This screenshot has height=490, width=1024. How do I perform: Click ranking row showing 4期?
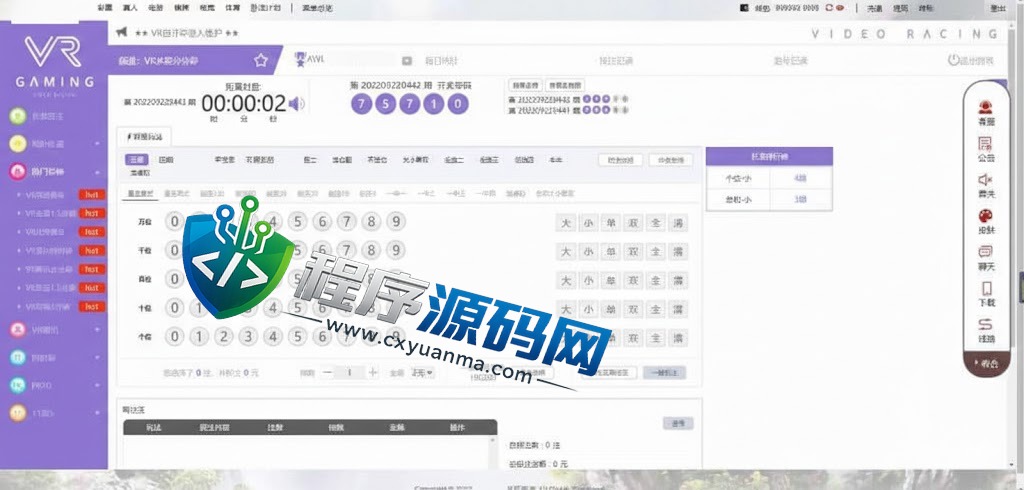(x=769, y=178)
